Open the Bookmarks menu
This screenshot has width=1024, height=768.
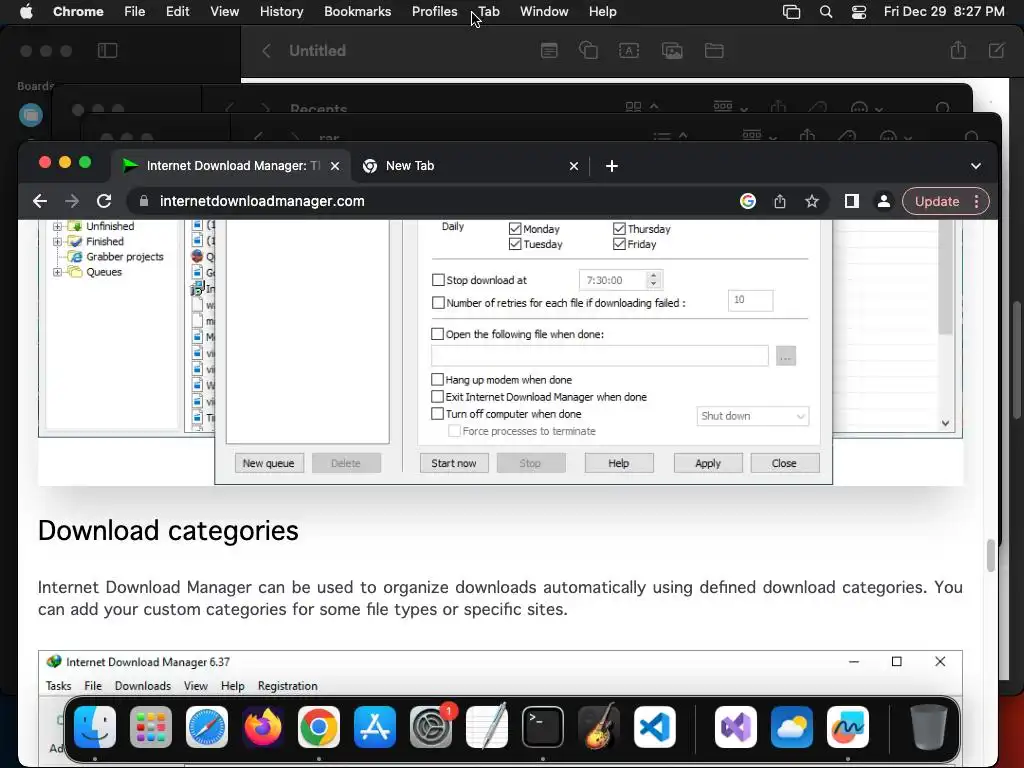[357, 12]
